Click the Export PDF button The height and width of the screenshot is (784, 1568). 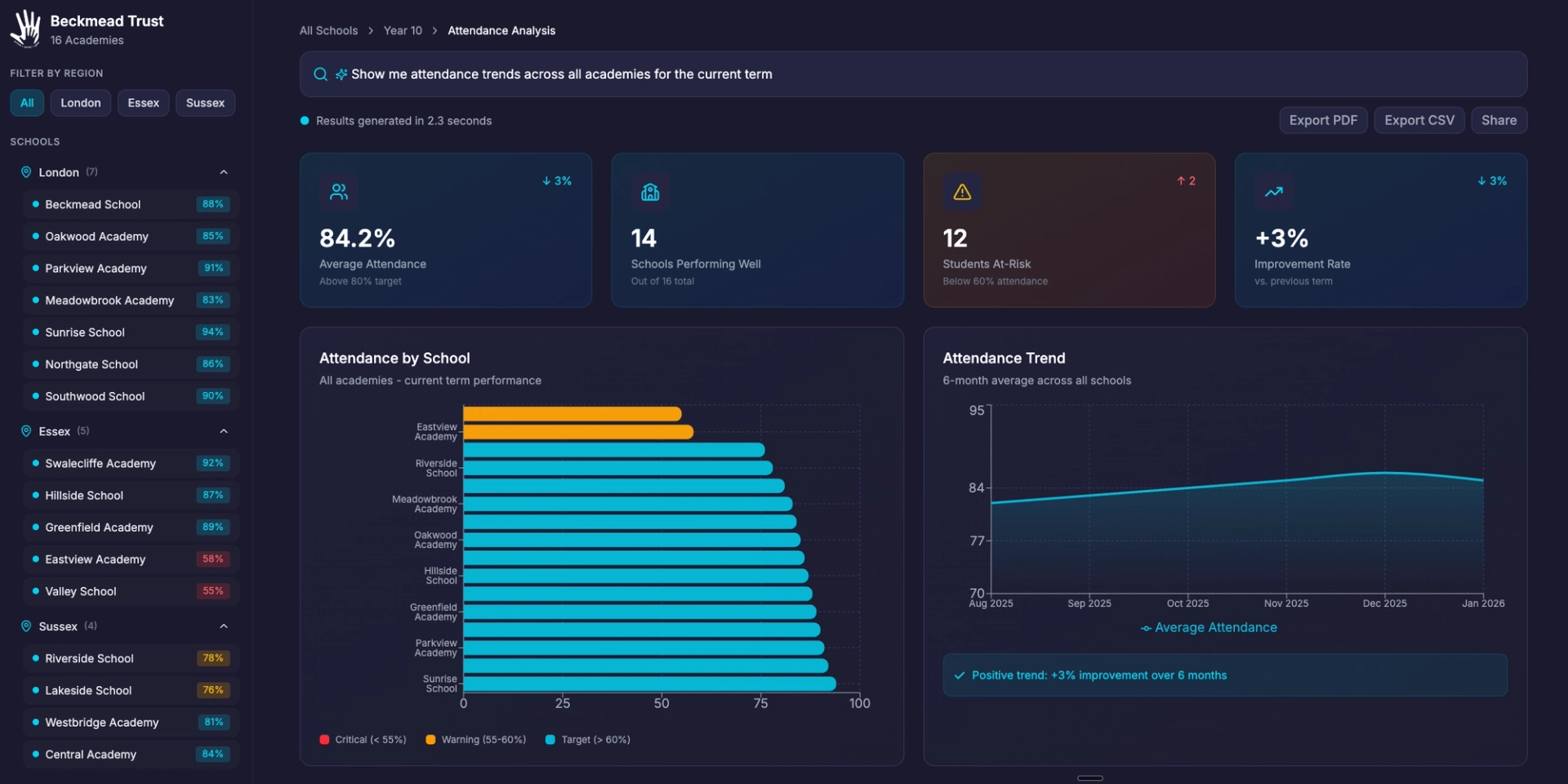pyautogui.click(x=1323, y=120)
